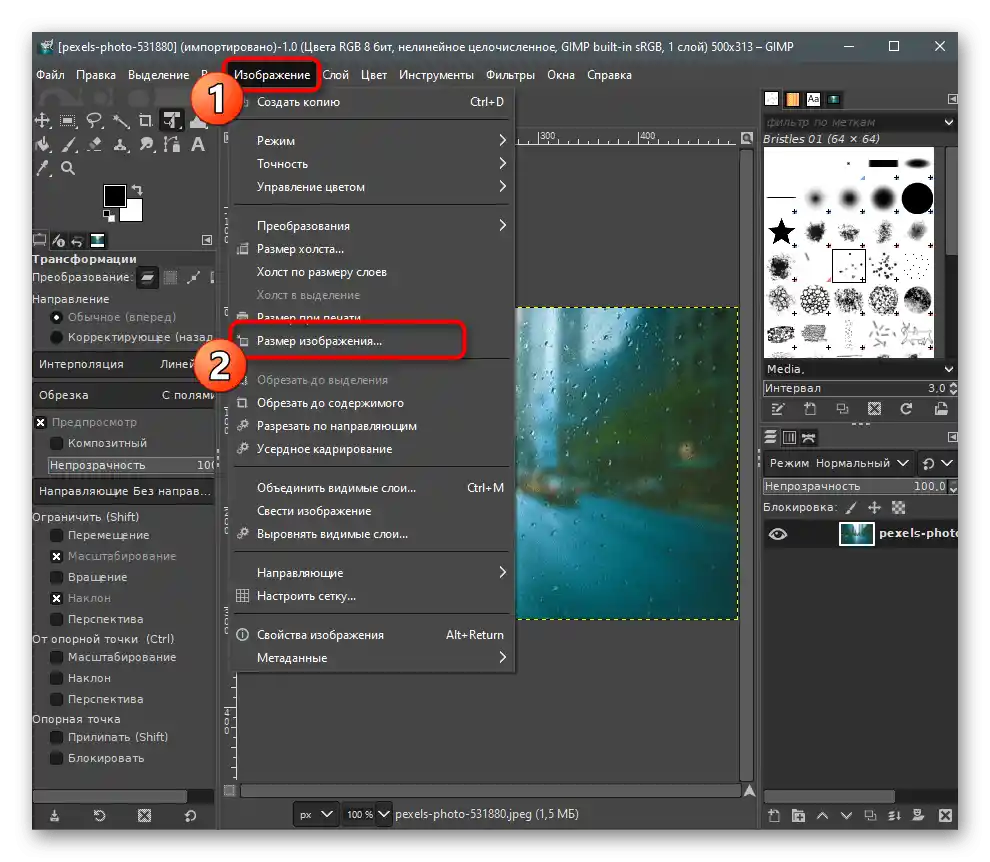Click the foreground black color swatch
990x862 pixels.
click(114, 195)
